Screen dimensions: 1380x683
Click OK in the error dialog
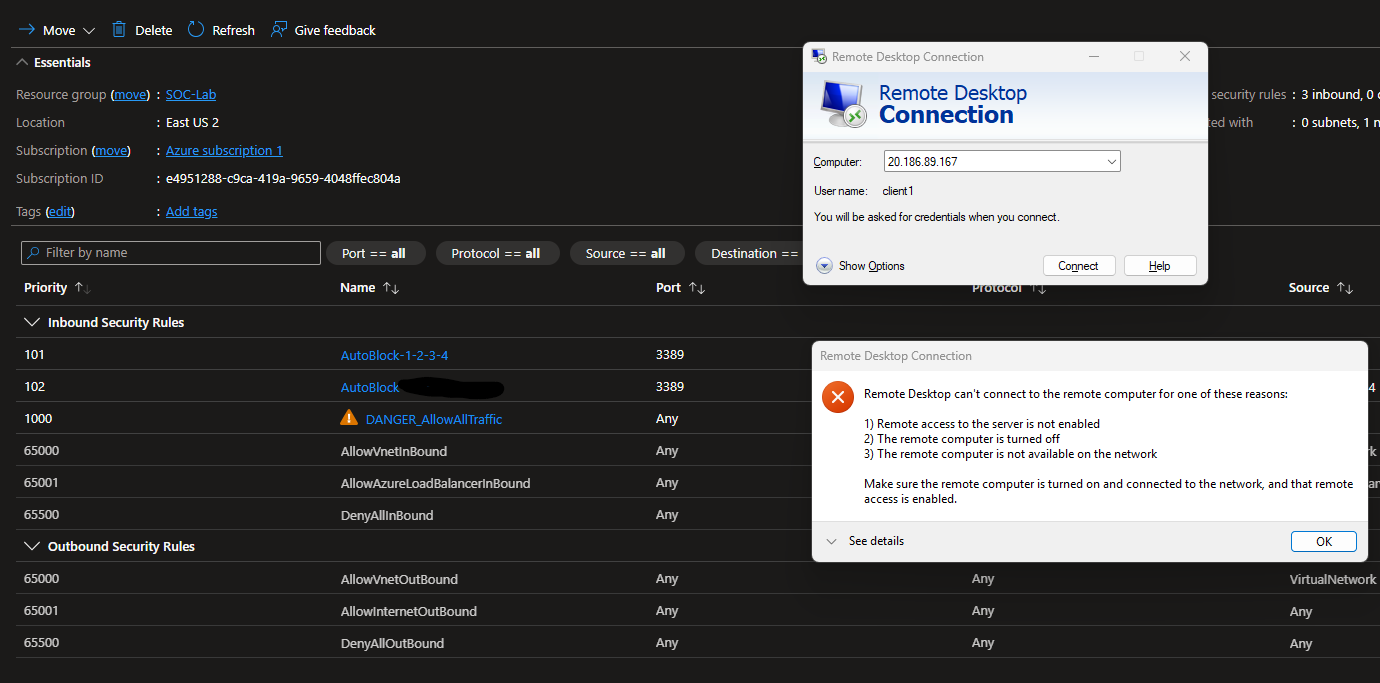(1323, 541)
